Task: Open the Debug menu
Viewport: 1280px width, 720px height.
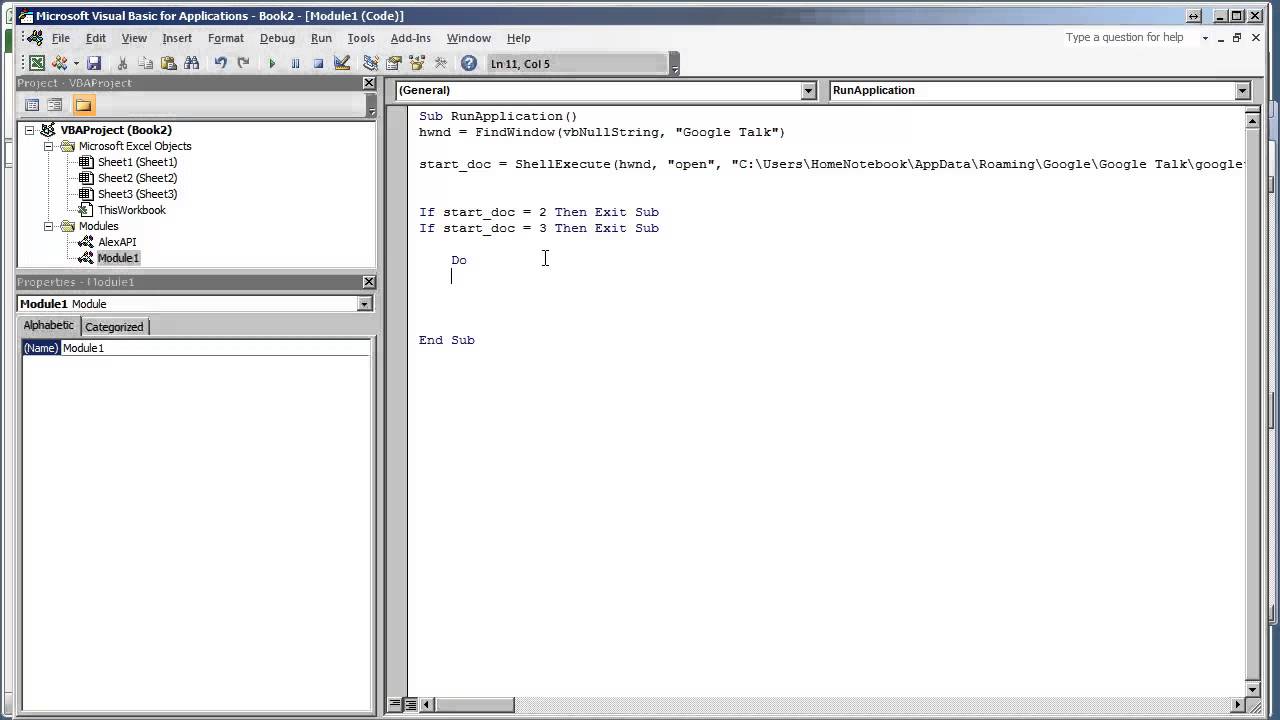Action: 277,38
